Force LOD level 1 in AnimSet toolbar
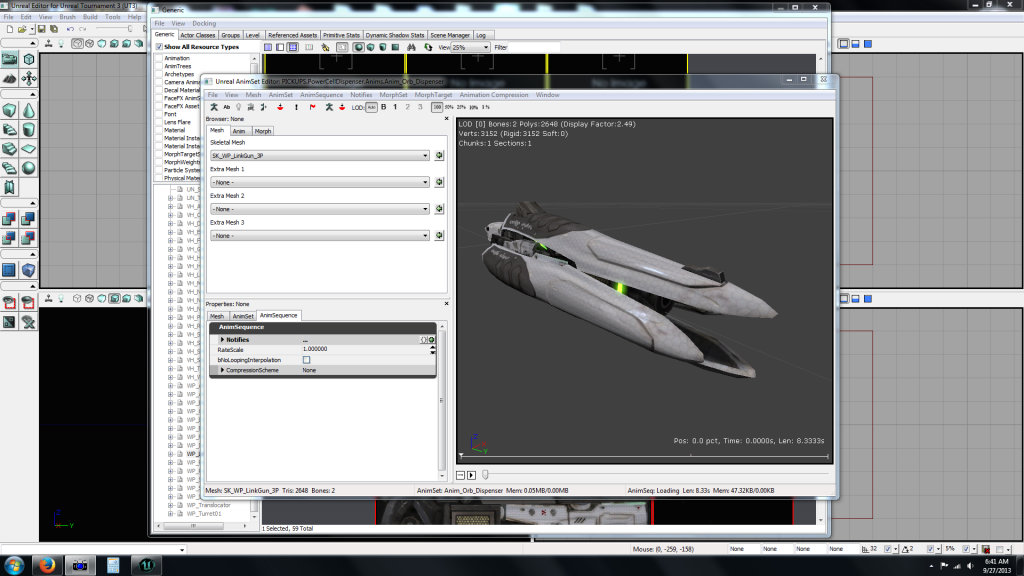Image resolution: width=1024 pixels, height=576 pixels. [395, 107]
